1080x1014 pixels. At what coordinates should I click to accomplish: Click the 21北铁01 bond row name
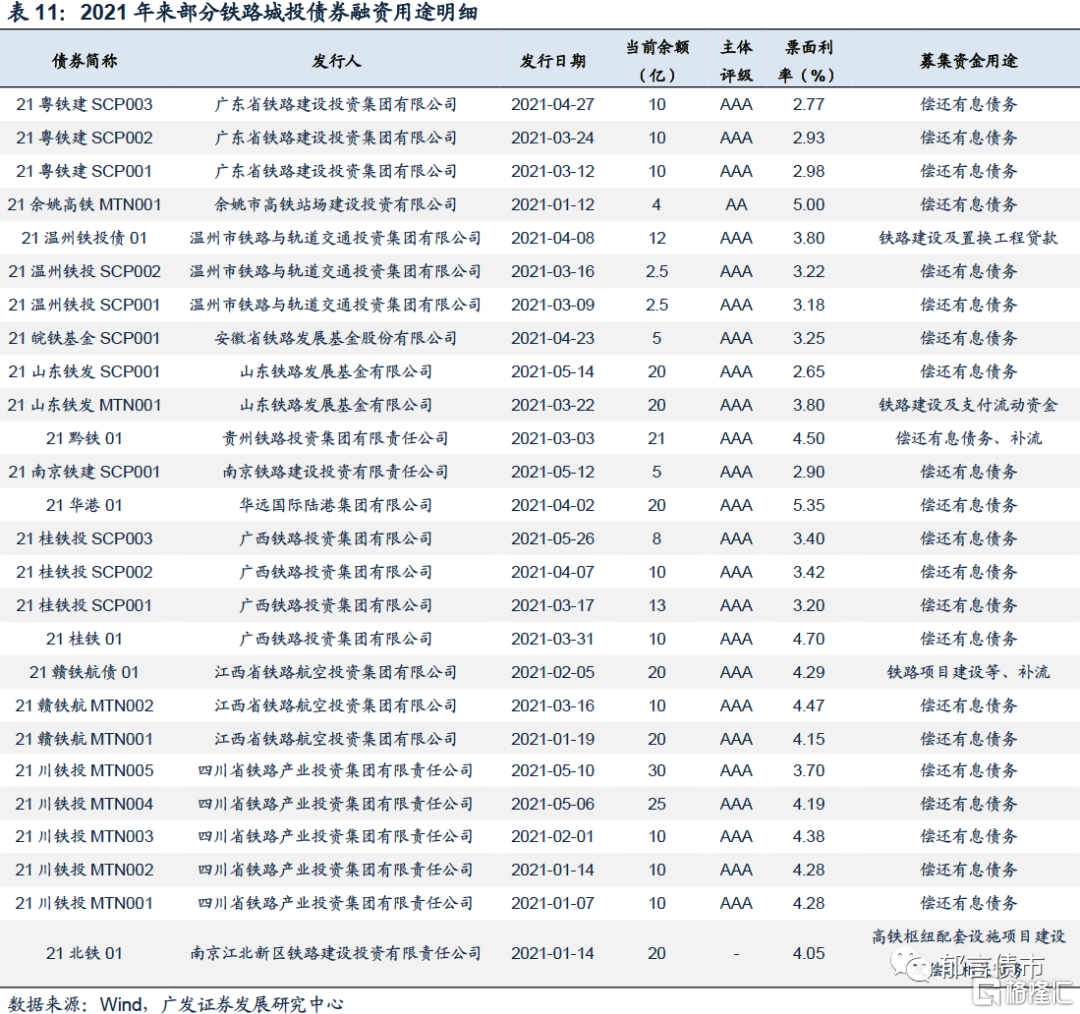point(84,953)
